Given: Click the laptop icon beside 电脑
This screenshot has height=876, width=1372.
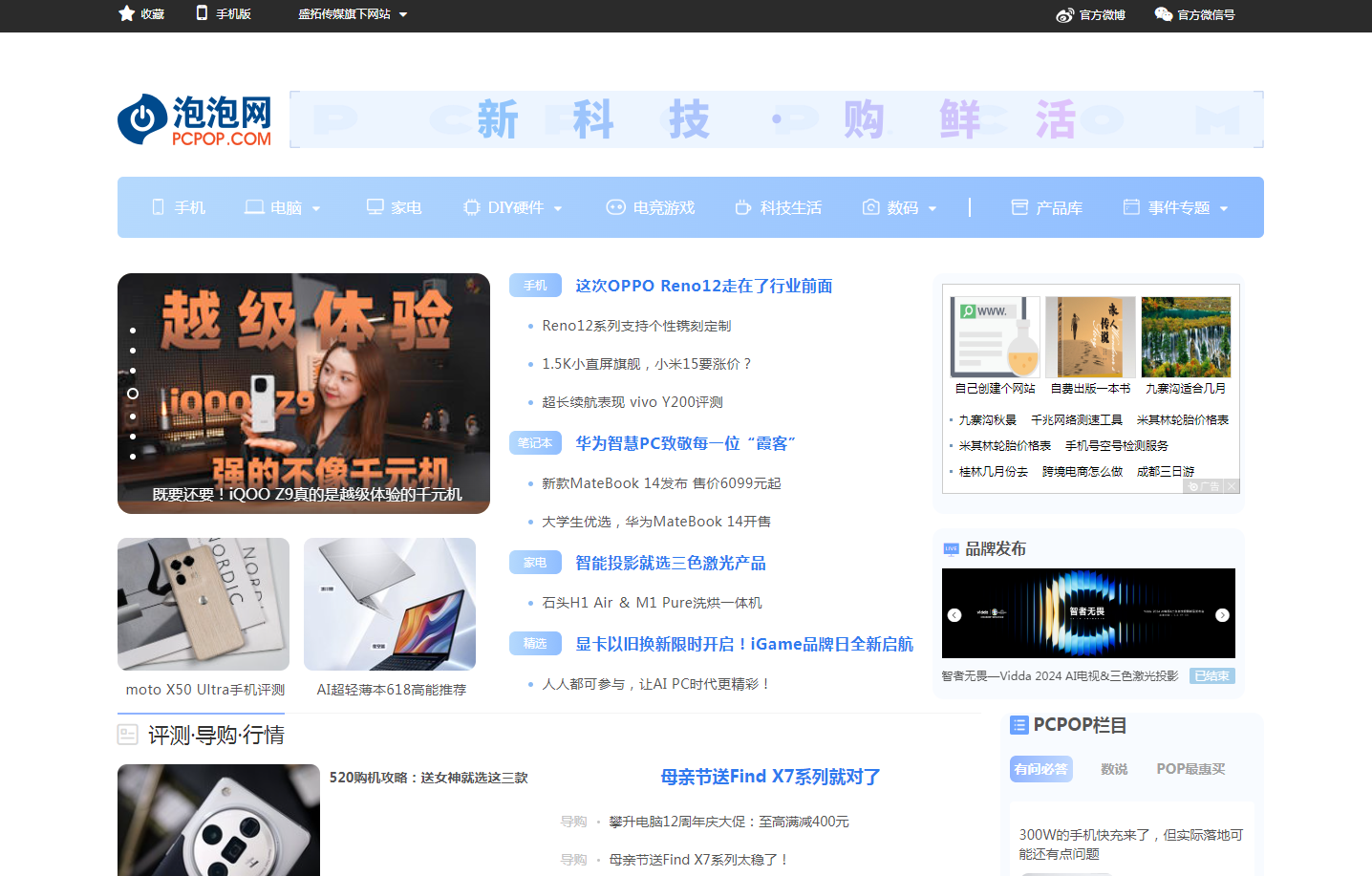Looking at the screenshot, I should click(254, 207).
